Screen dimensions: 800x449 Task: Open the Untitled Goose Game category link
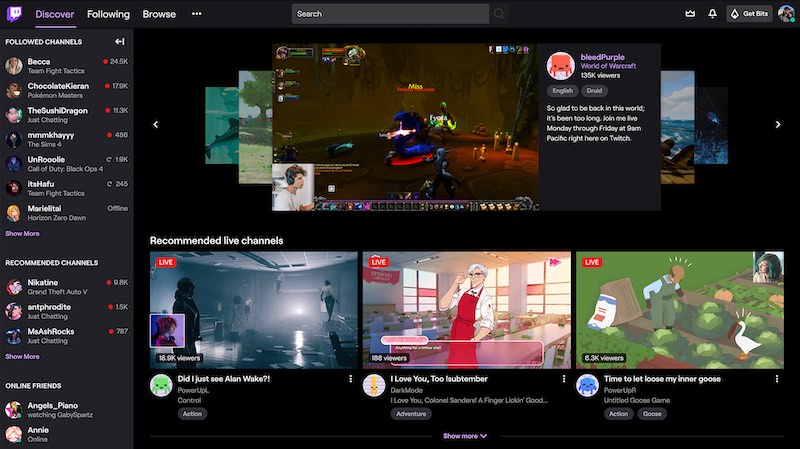tap(637, 400)
